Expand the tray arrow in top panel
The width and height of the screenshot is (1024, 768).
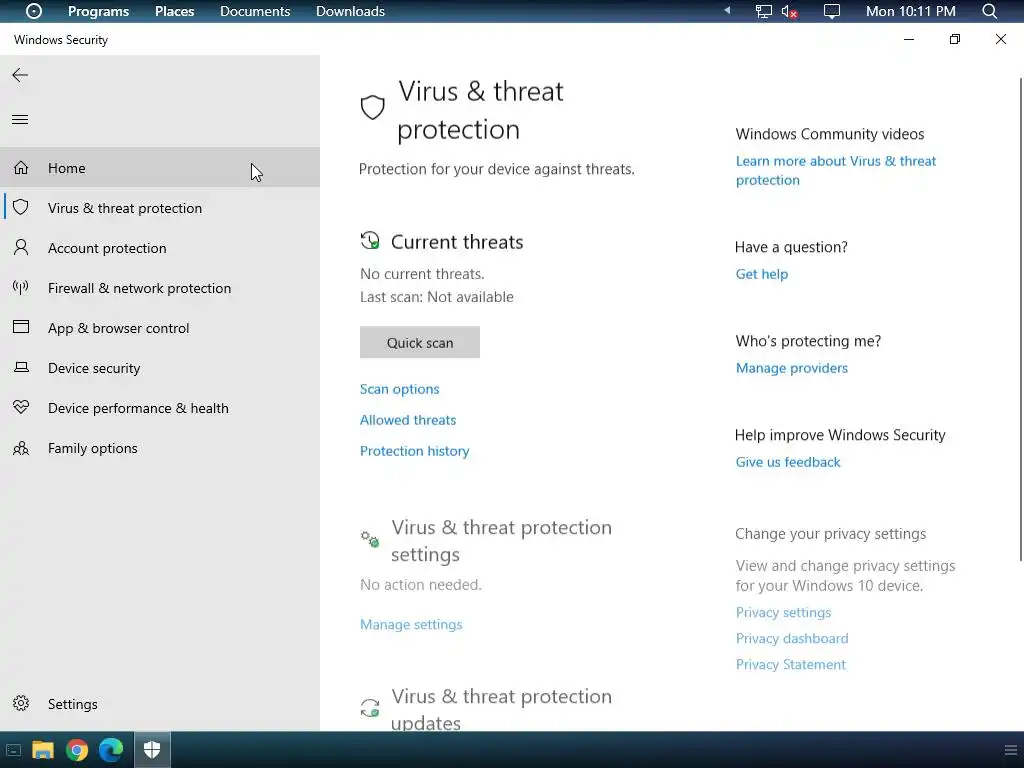pyautogui.click(x=727, y=10)
